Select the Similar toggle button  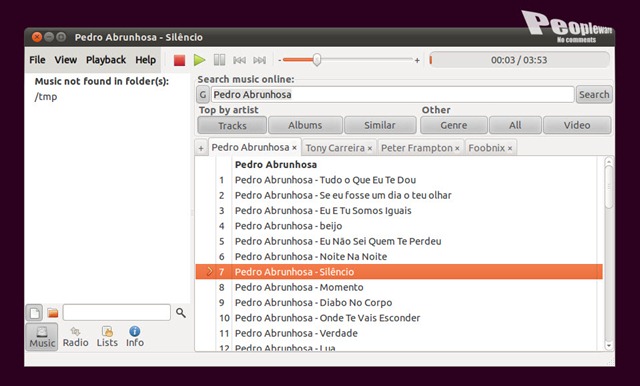click(380, 125)
